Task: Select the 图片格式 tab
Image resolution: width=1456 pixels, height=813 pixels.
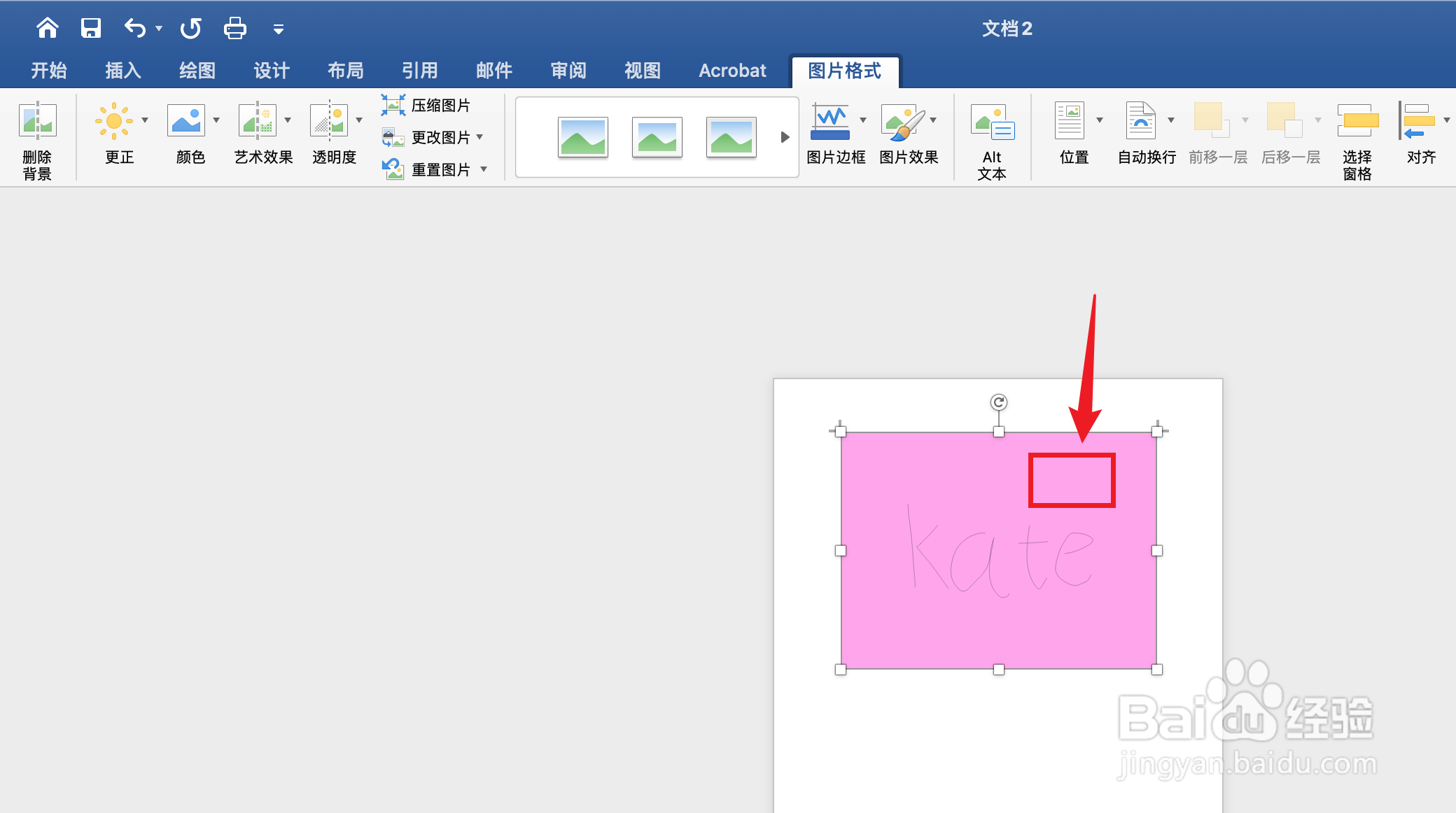Action: [x=845, y=71]
